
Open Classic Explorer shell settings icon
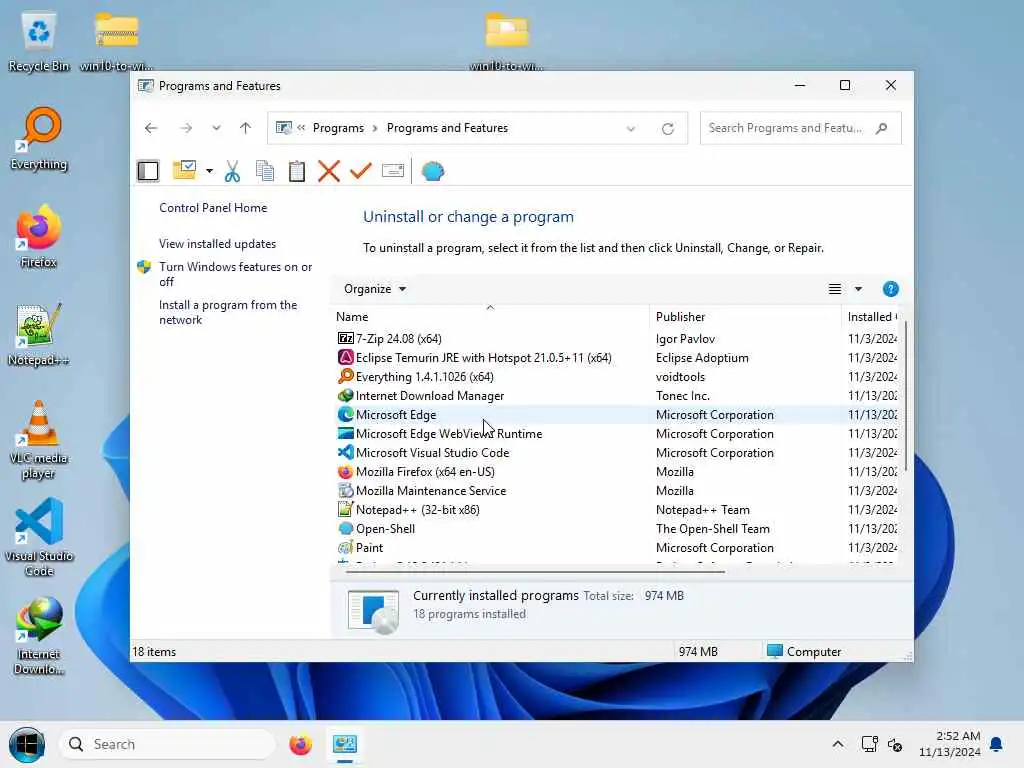coord(433,171)
